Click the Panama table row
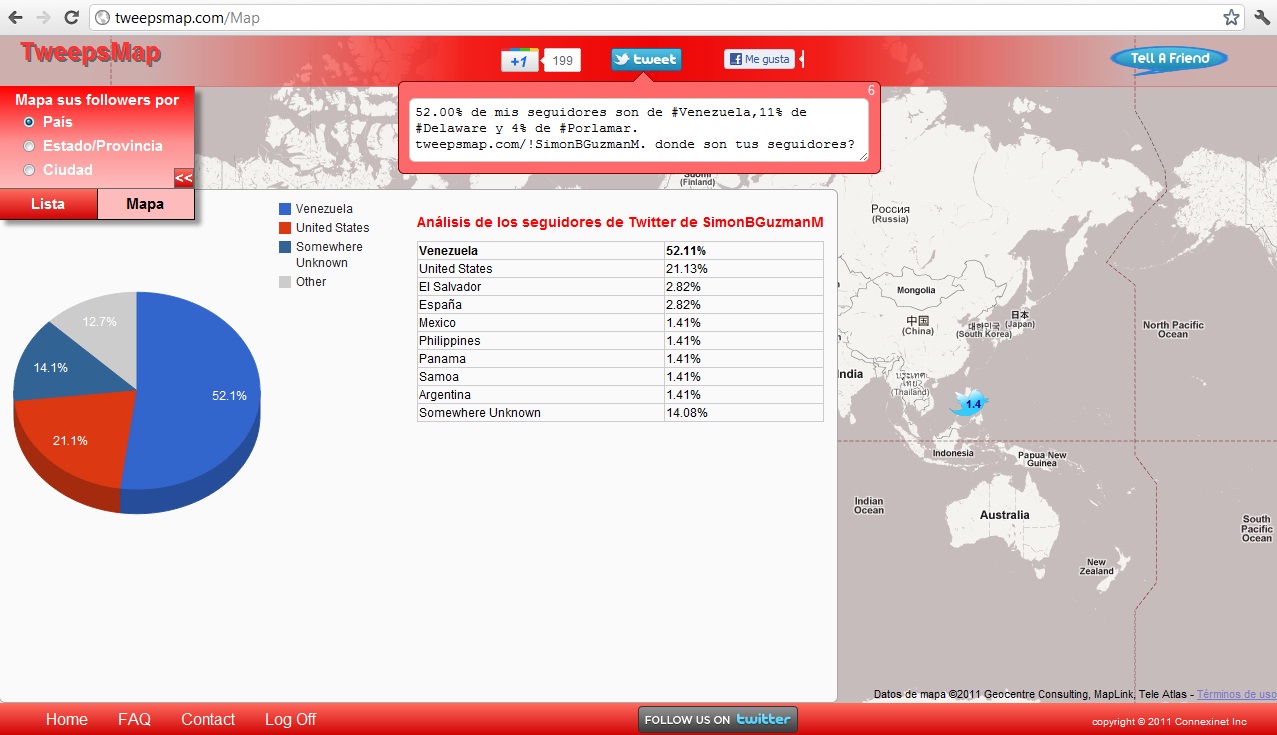1277x735 pixels. click(620, 359)
